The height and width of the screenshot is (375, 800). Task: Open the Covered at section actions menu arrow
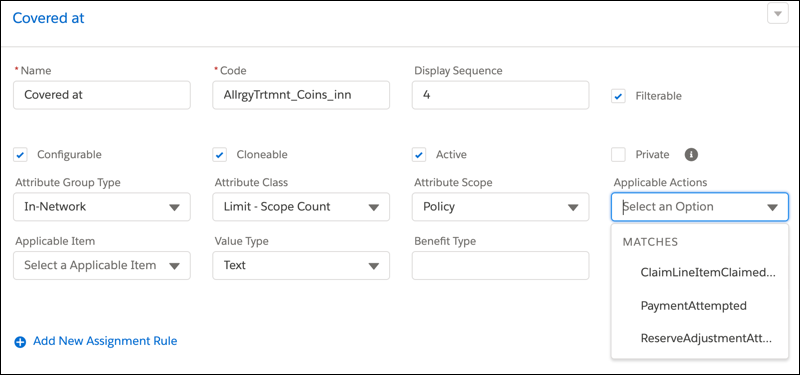pos(778,15)
